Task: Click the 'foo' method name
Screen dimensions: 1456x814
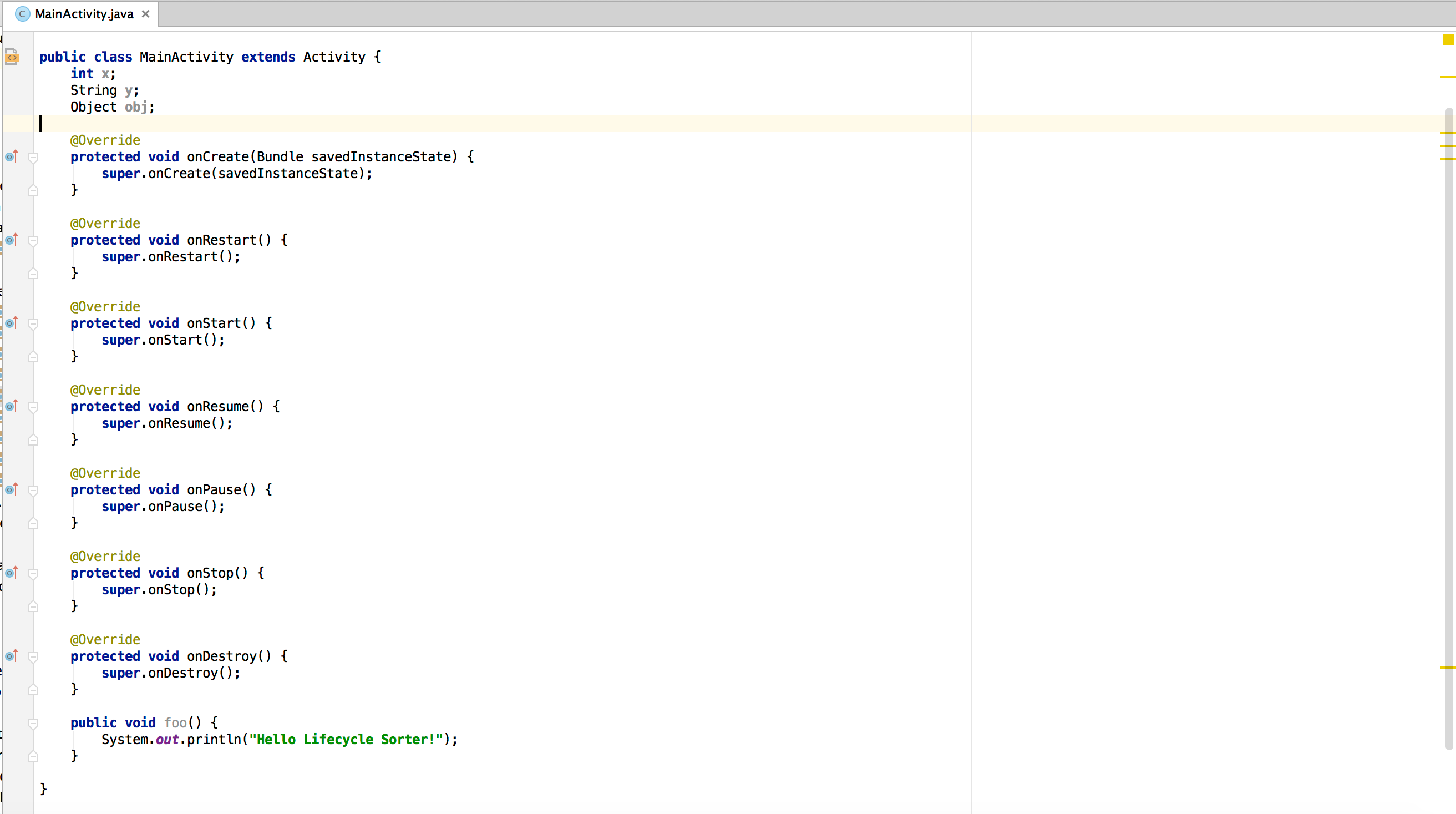Action: pyautogui.click(x=175, y=722)
